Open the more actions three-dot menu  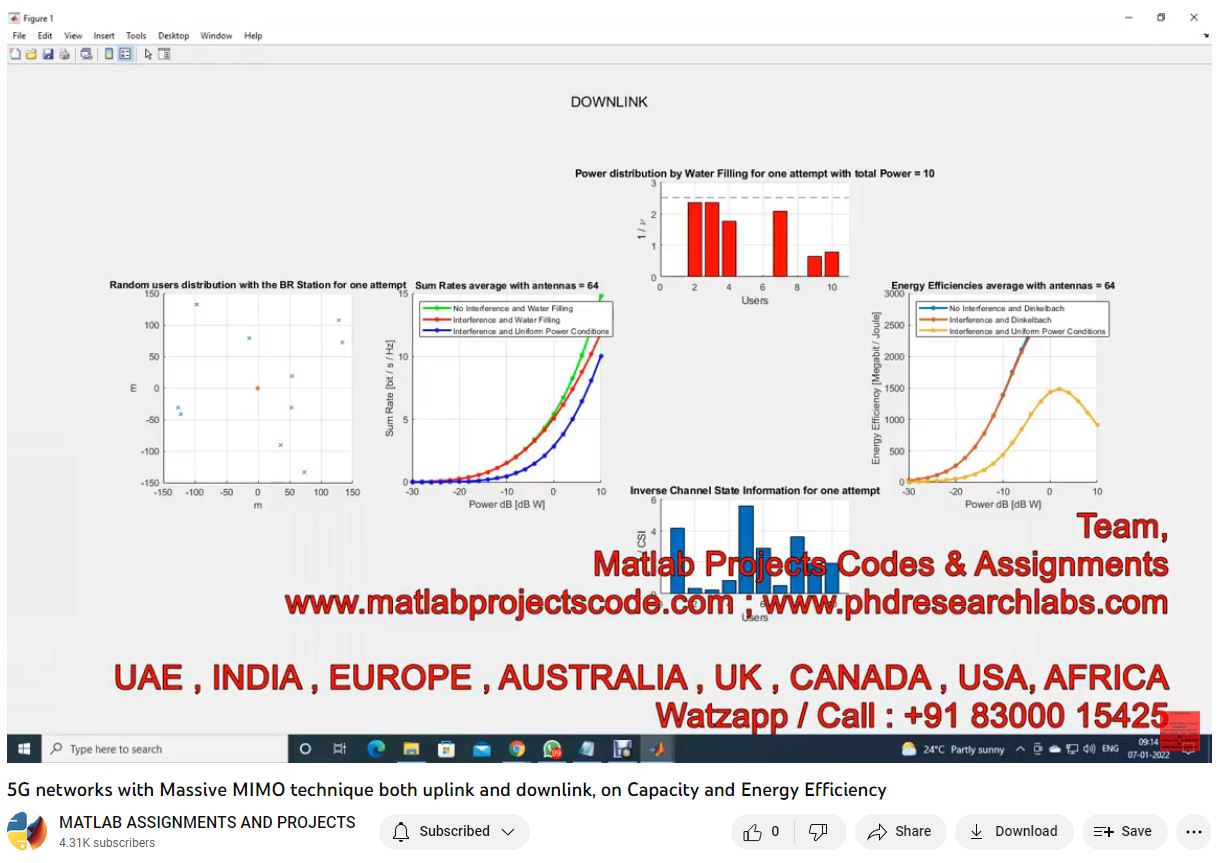pos(1192,831)
